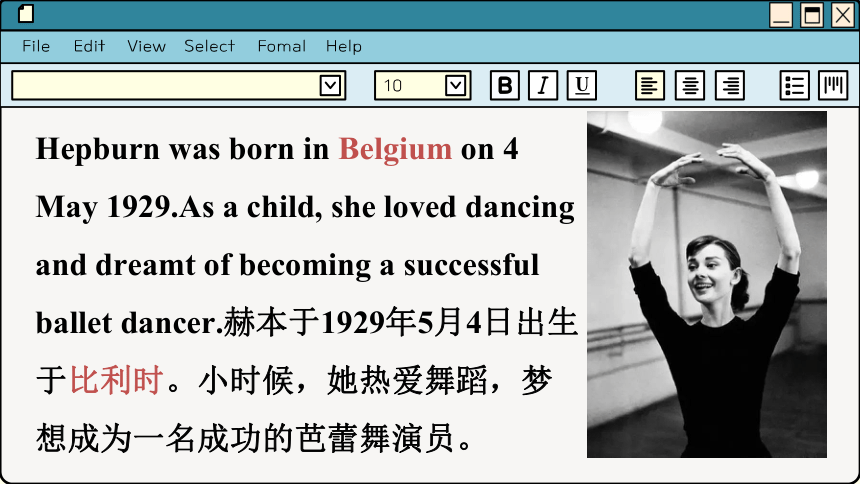This screenshot has width=860, height=484.
Task: Click the text 'May 1929.As'
Action: tap(125, 207)
